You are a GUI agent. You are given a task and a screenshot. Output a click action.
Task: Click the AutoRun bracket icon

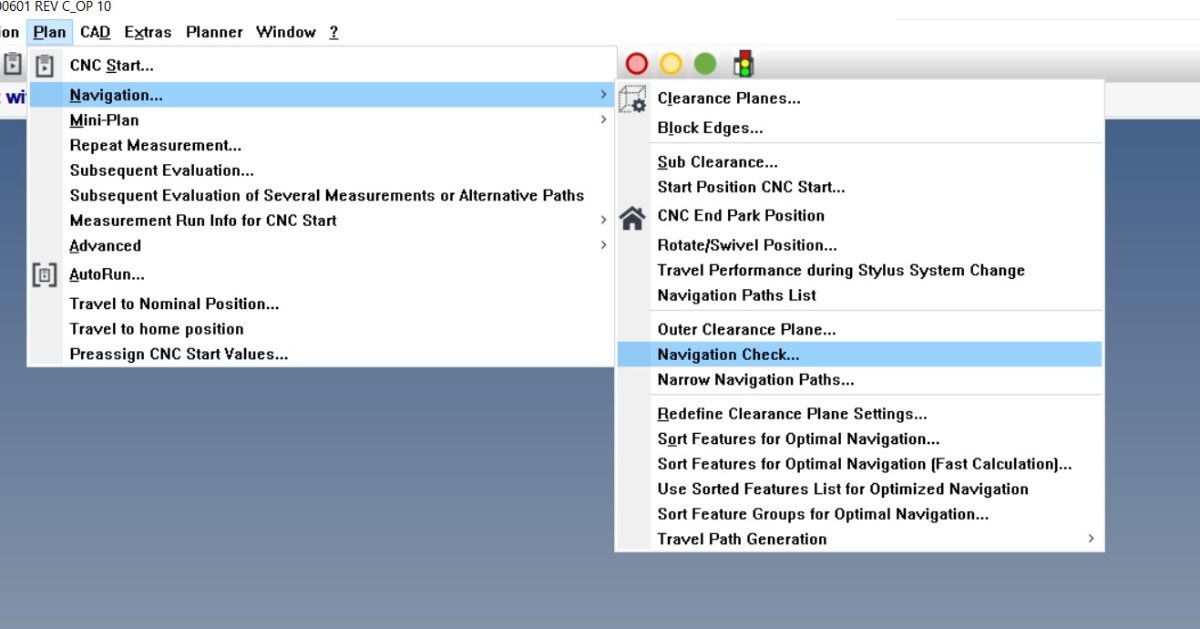[45, 275]
